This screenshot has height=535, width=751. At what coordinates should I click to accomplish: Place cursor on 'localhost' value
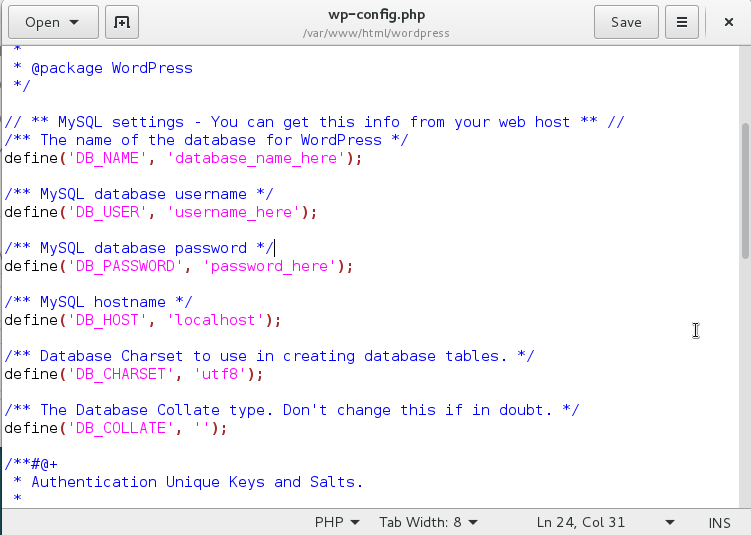tap(216, 320)
